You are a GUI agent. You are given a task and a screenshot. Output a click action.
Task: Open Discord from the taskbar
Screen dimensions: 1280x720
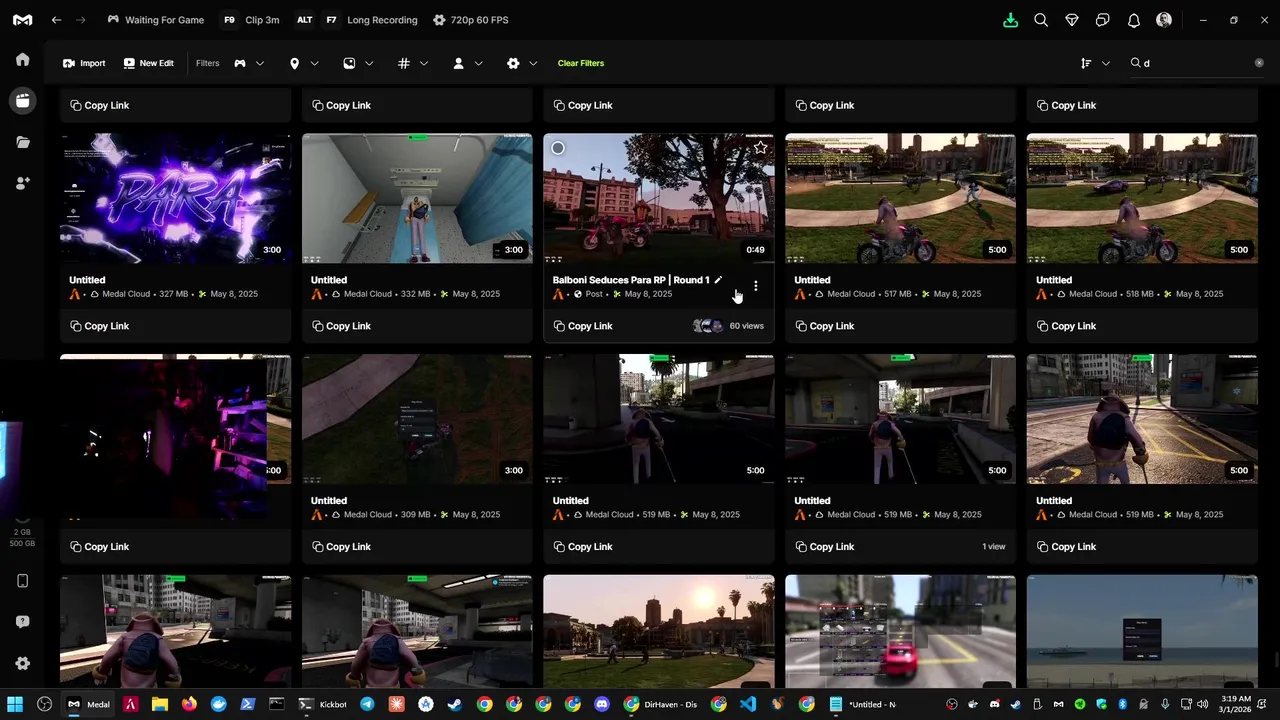click(601, 704)
